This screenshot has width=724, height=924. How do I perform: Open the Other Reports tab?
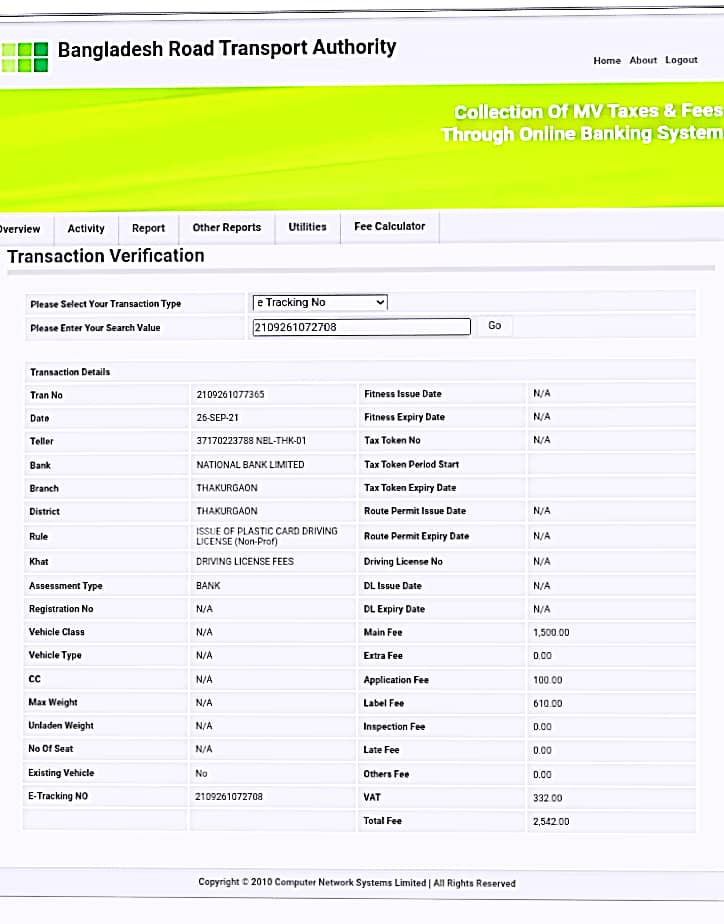227,227
